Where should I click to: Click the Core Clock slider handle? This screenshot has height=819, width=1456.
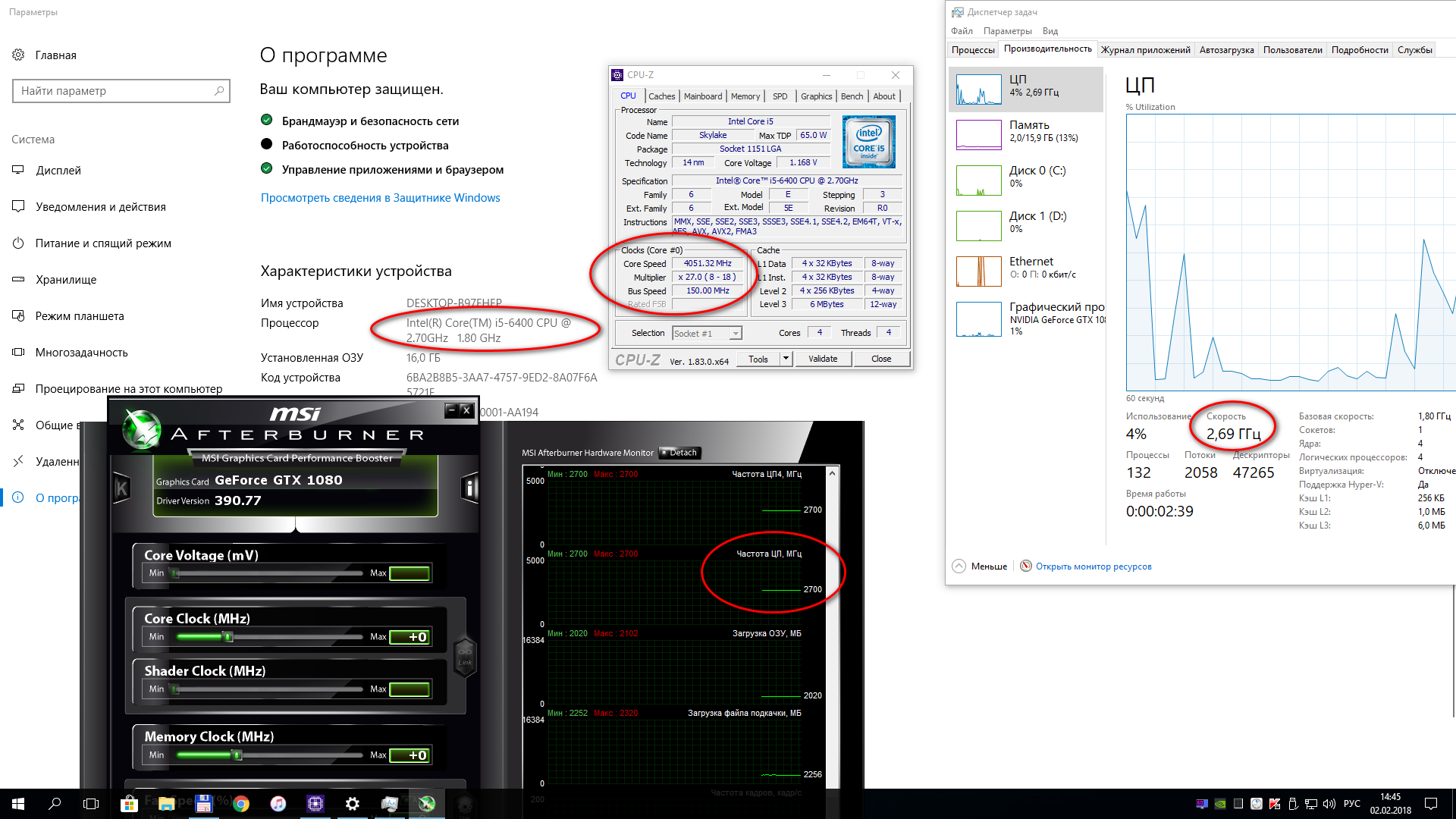coord(227,637)
